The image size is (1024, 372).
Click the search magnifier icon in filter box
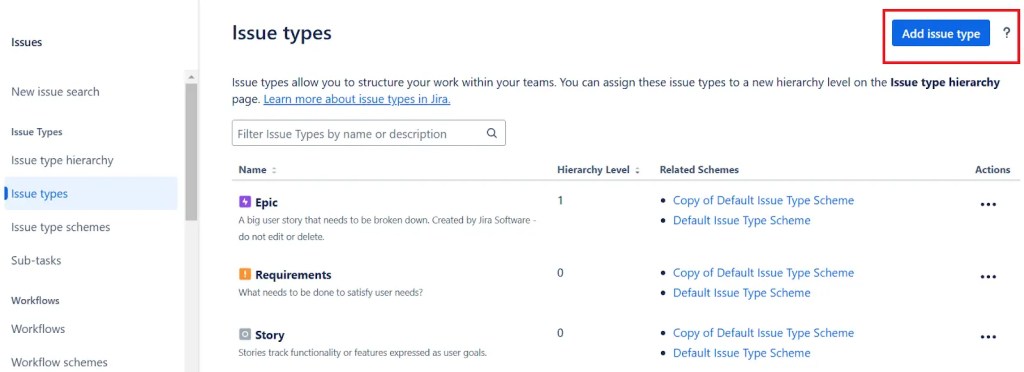click(492, 133)
